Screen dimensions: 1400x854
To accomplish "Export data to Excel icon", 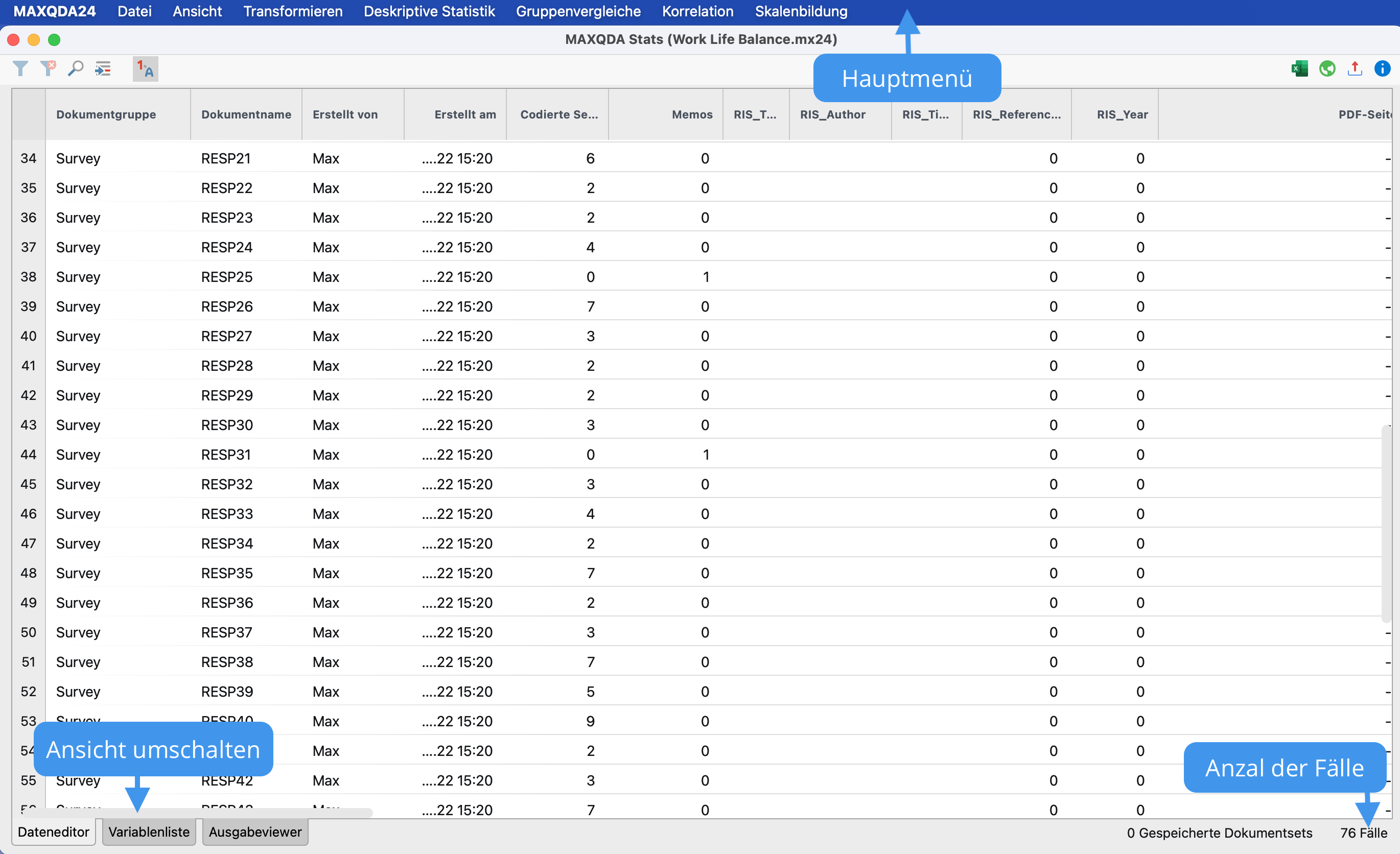I will coord(1299,69).
